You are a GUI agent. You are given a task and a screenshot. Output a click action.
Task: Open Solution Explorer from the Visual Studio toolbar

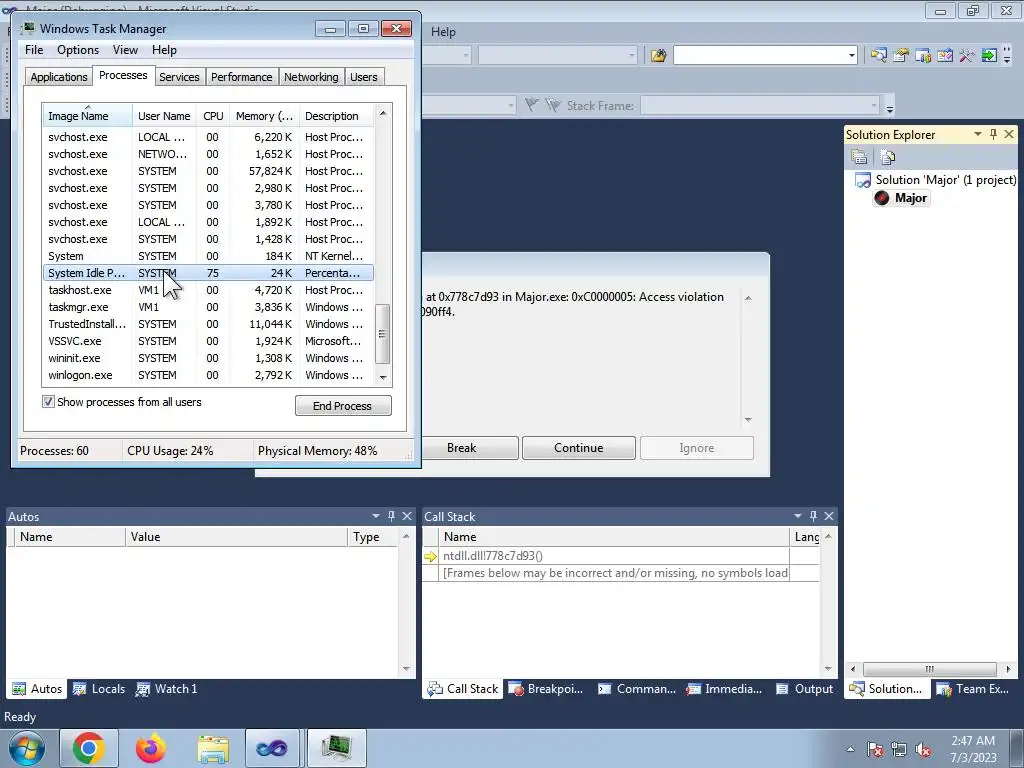click(x=878, y=56)
